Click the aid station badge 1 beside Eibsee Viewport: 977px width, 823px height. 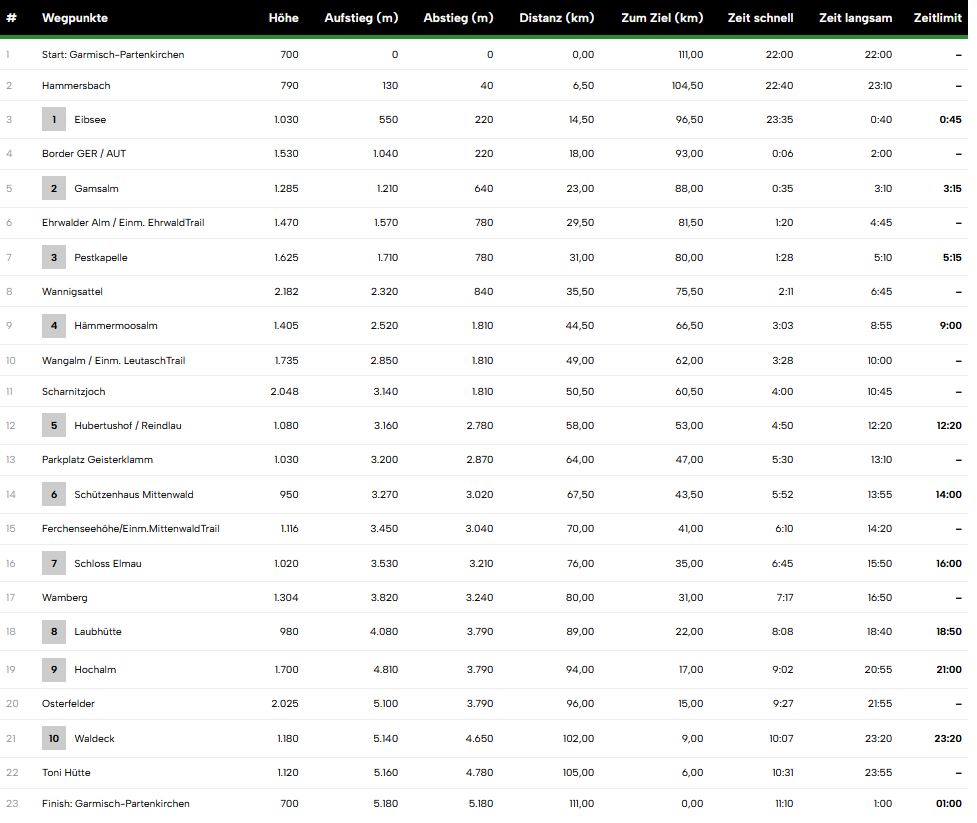click(x=54, y=120)
